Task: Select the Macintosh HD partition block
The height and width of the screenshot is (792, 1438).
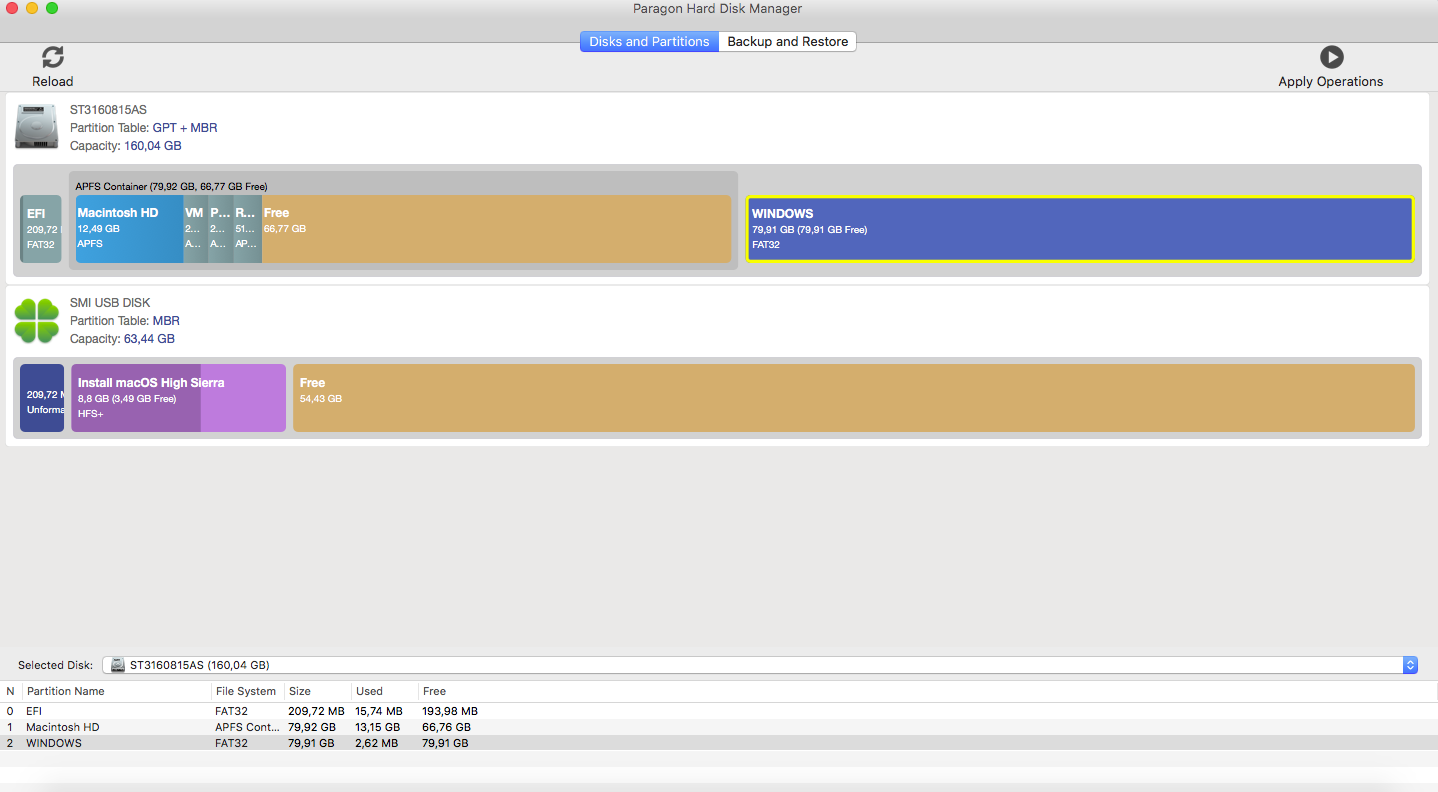Action: click(x=129, y=229)
